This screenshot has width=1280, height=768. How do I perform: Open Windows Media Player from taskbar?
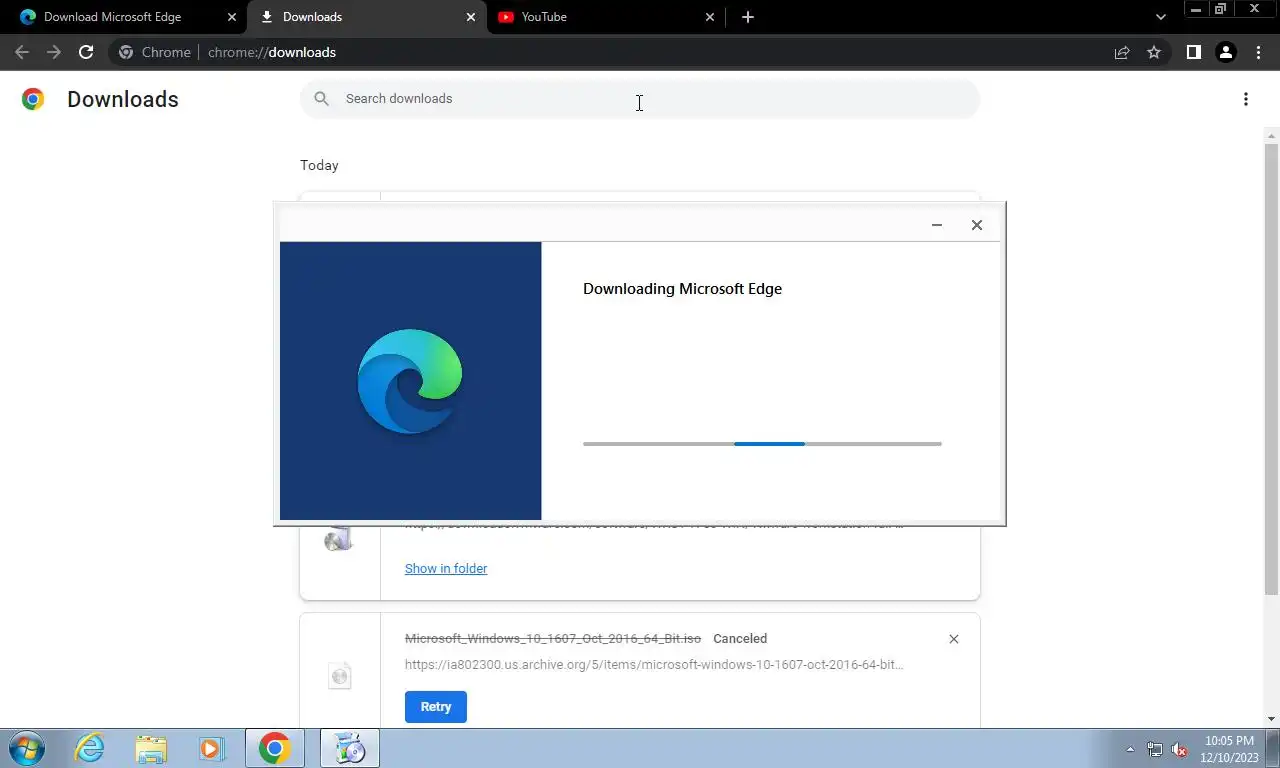click(211, 748)
